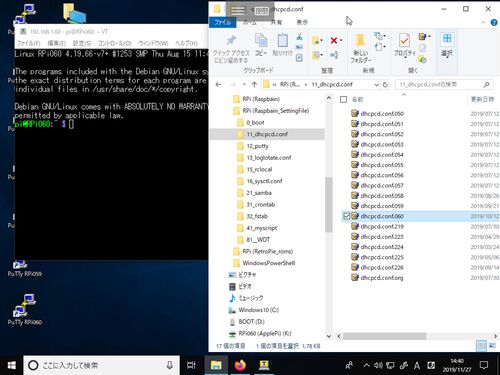The height and width of the screenshot is (375, 500).
Task: Pin to Quick Access in Explorer ribbon
Action: (x=231, y=49)
